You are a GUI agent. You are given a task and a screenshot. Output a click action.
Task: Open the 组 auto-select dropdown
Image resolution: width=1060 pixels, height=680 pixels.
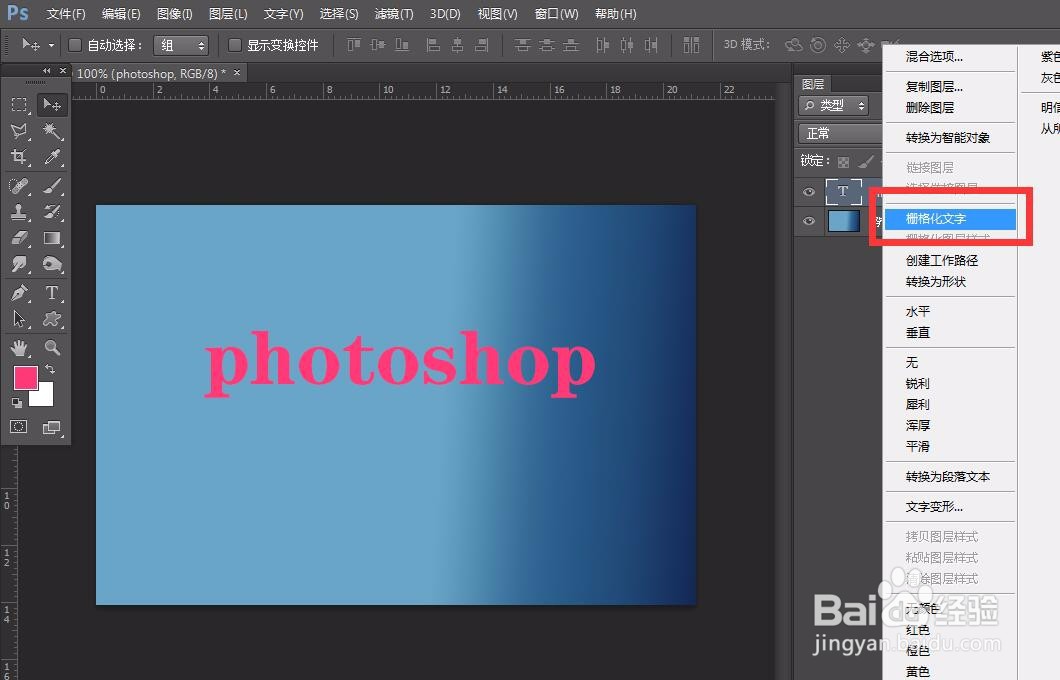click(180, 45)
